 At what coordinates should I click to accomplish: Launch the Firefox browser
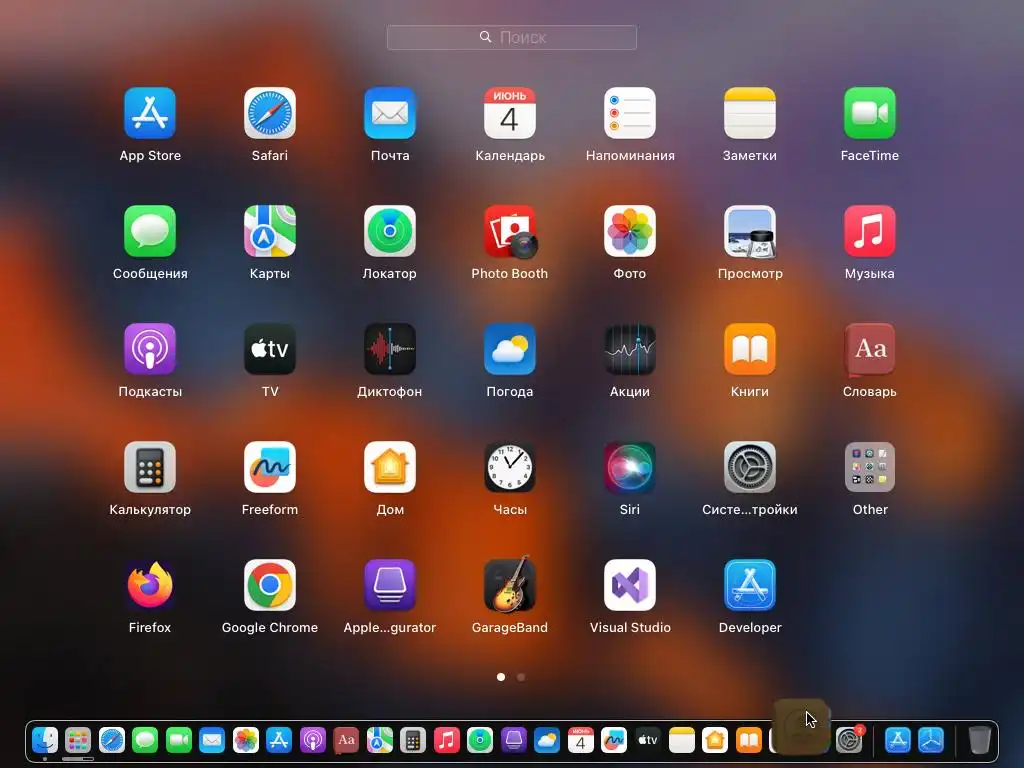click(150, 585)
